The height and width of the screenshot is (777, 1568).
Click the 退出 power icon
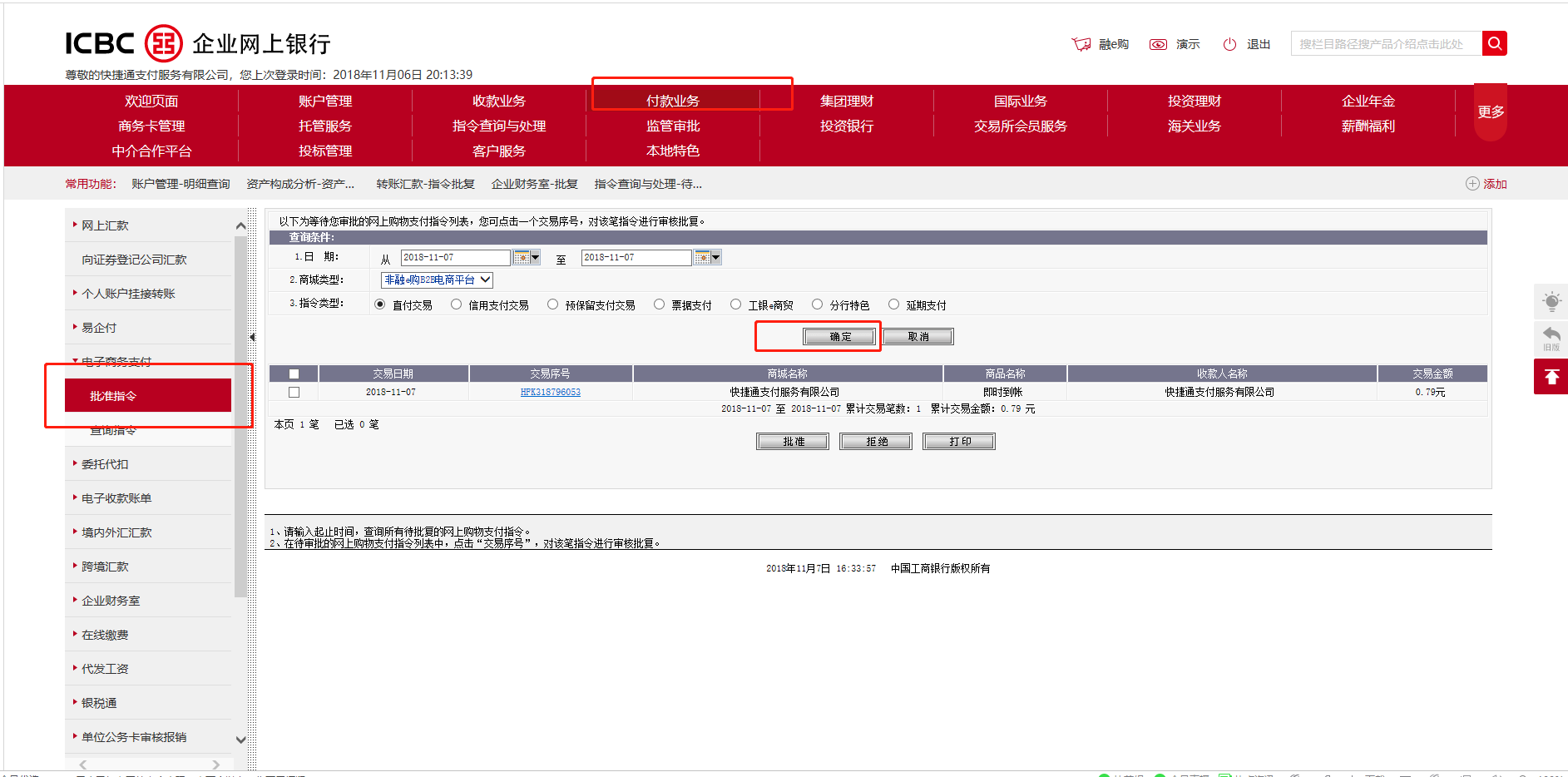click(1229, 44)
